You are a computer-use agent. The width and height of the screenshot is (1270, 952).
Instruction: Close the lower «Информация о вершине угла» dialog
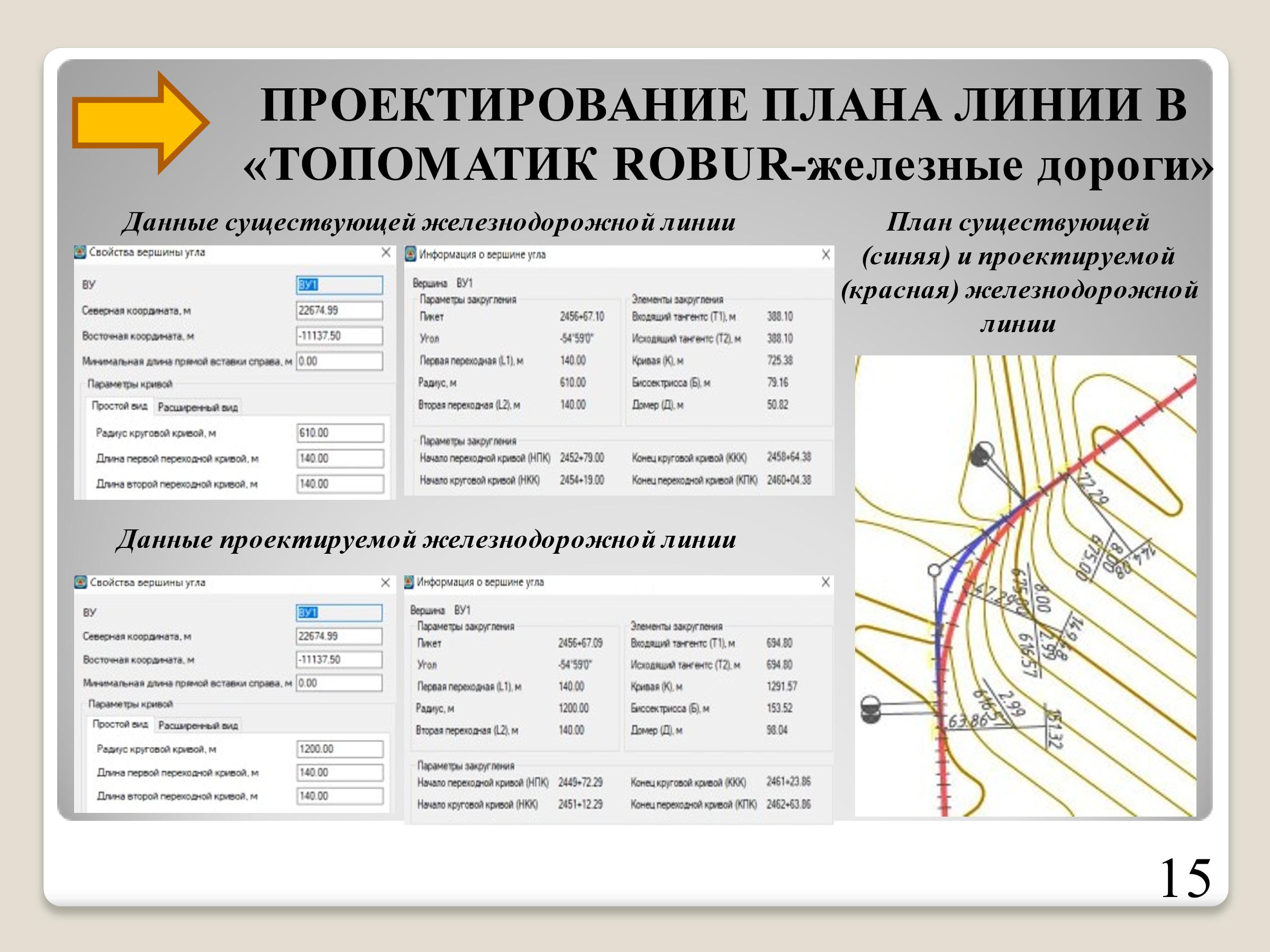click(x=825, y=582)
